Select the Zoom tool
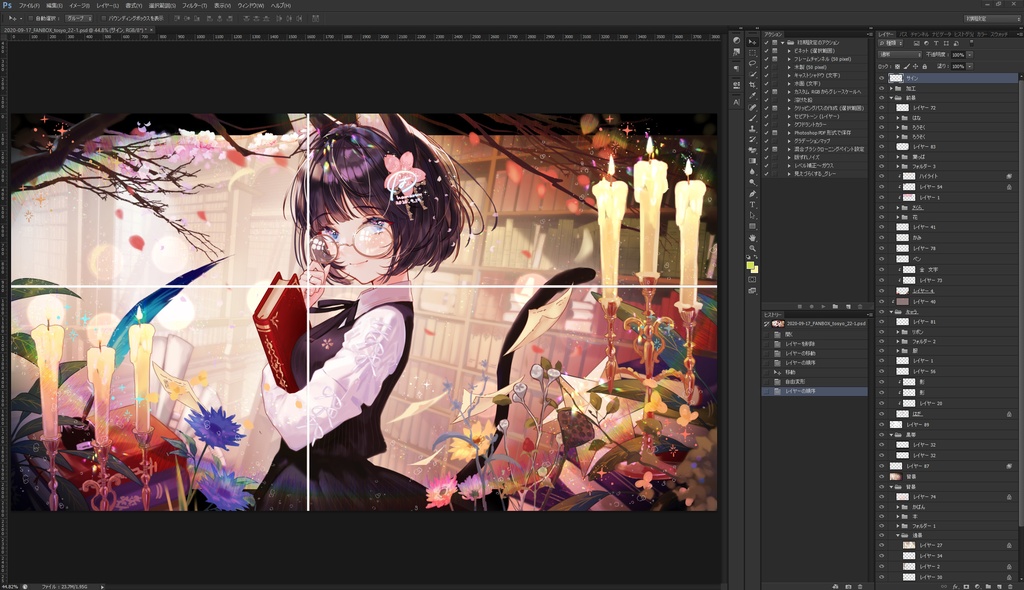The image size is (1024, 590). tap(752, 248)
